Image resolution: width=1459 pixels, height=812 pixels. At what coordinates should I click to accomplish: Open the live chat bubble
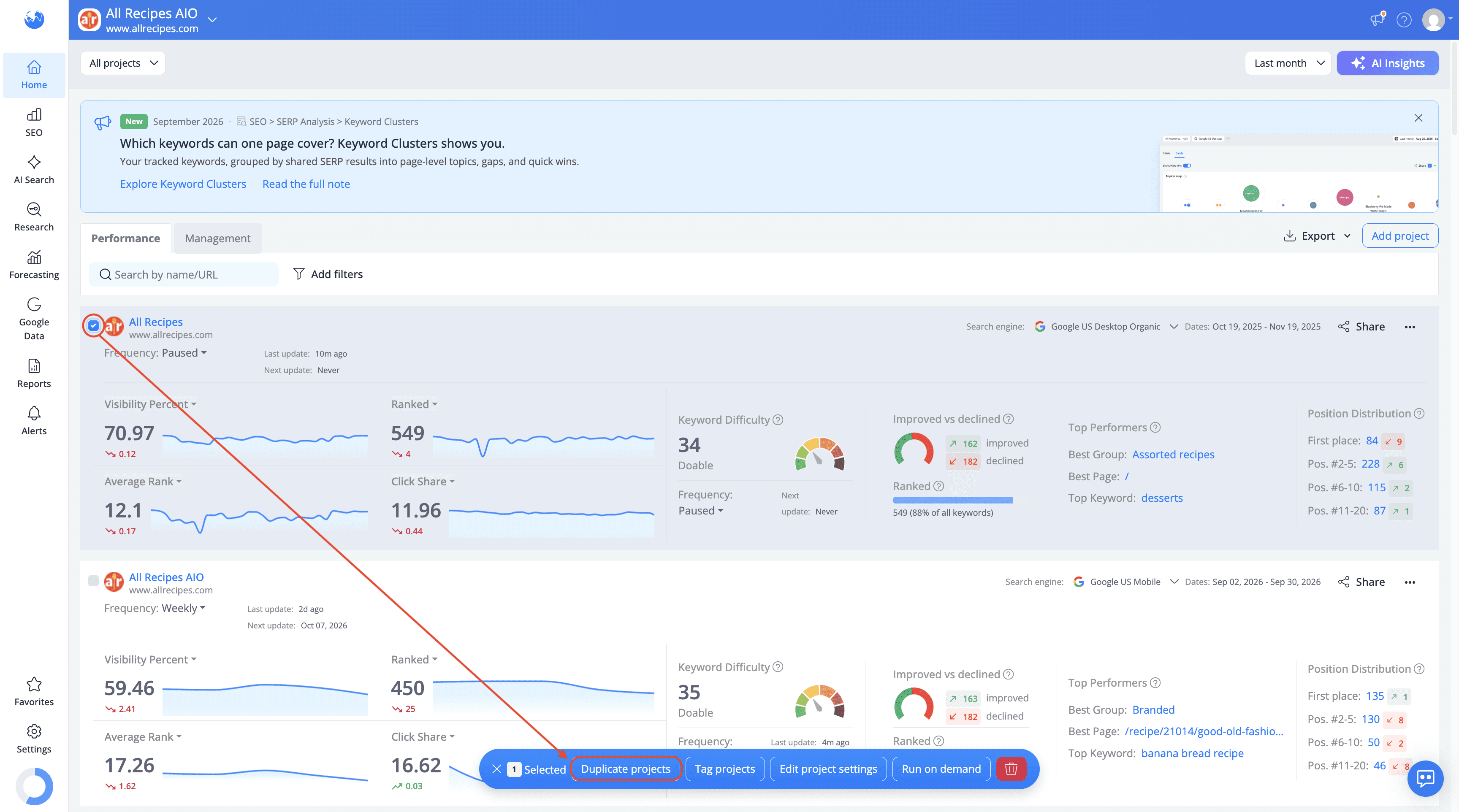1425,778
